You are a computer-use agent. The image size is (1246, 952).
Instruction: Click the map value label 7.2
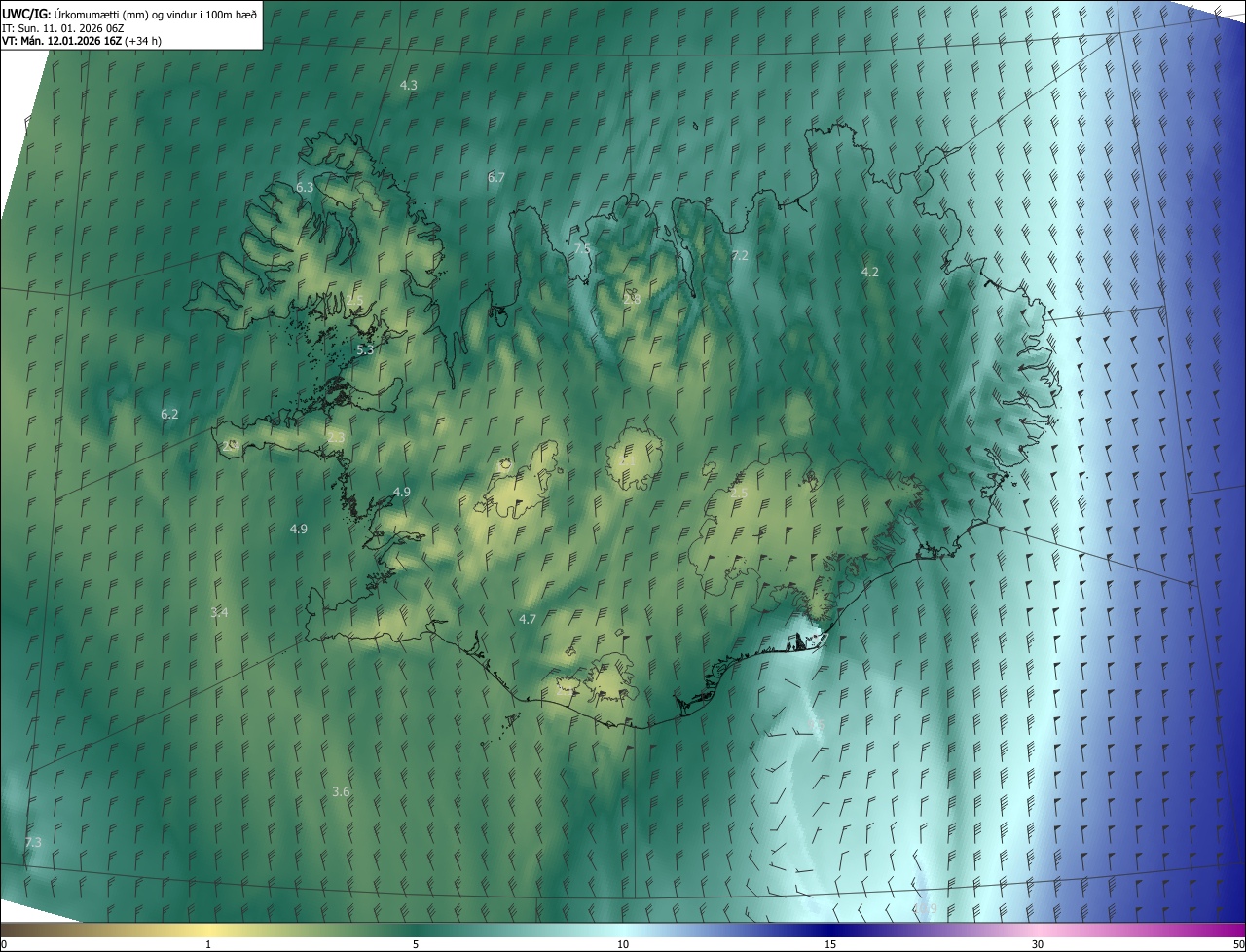coord(740,255)
